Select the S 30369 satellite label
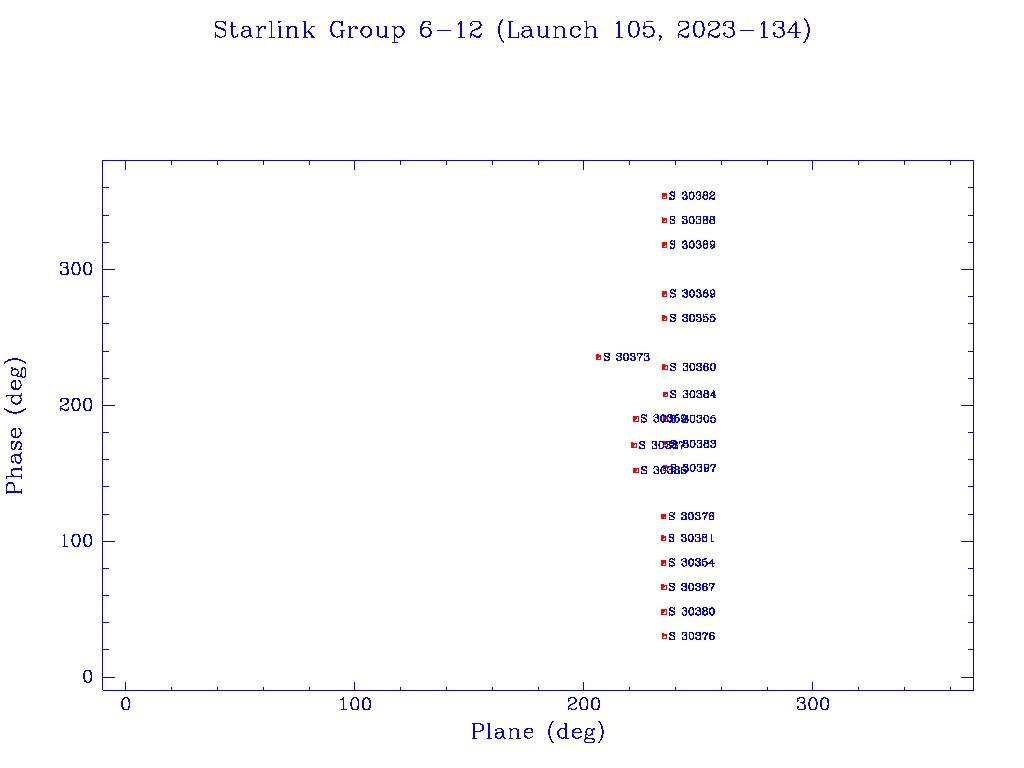Screen dimensions: 1024x768 click(x=692, y=294)
